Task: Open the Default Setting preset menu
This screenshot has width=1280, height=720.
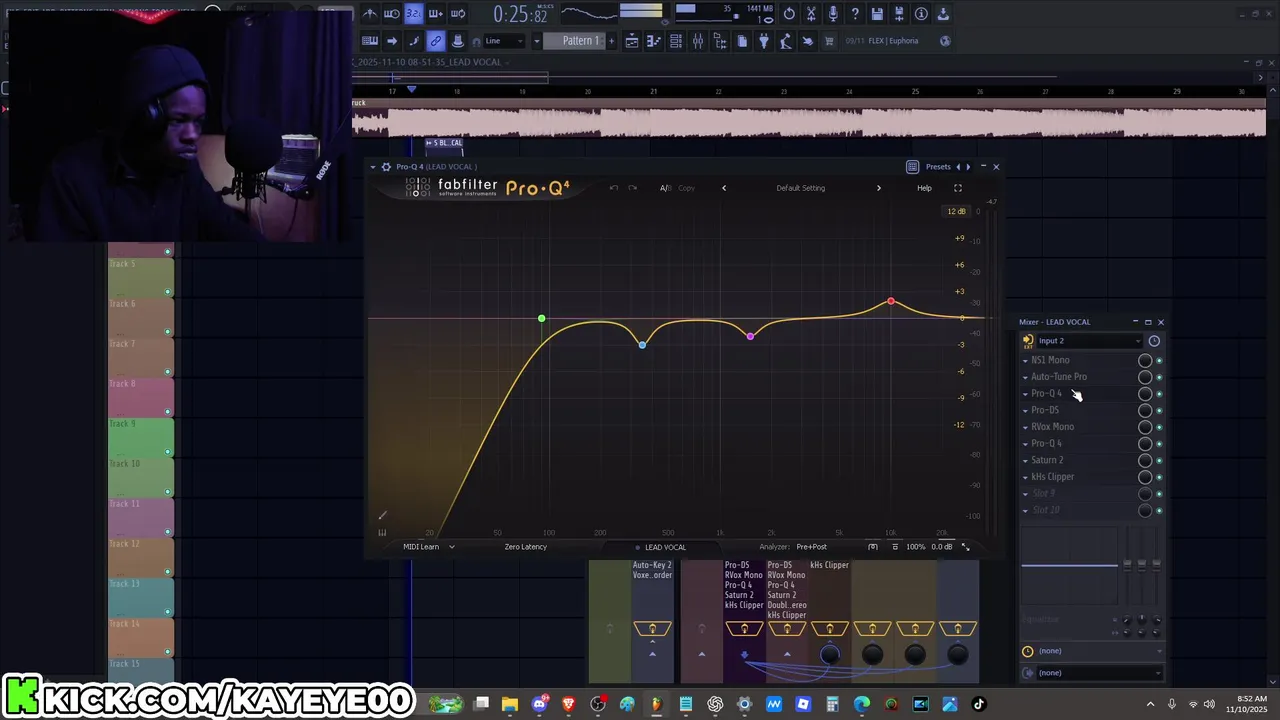Action: coord(801,188)
